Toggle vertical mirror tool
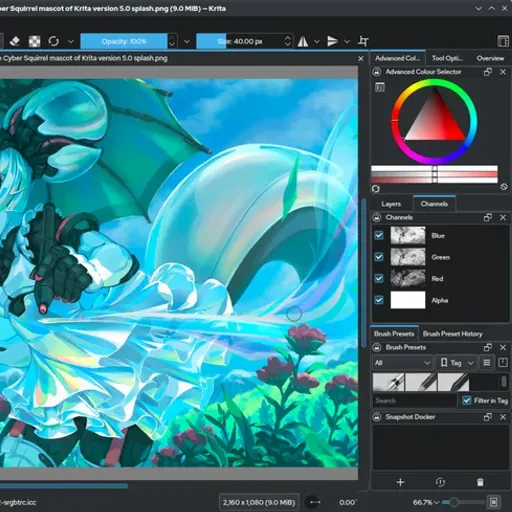This screenshot has width=512, height=512. point(332,41)
